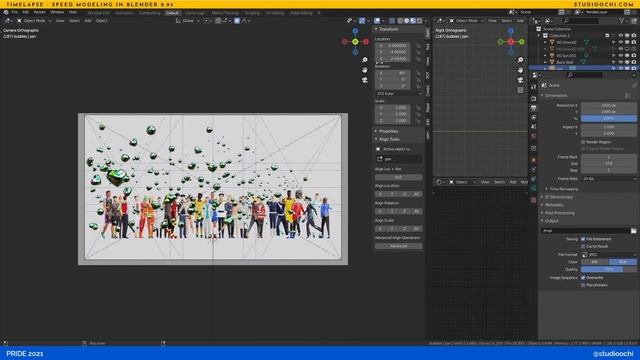Open outliner filter funnel icon

pos(622,21)
